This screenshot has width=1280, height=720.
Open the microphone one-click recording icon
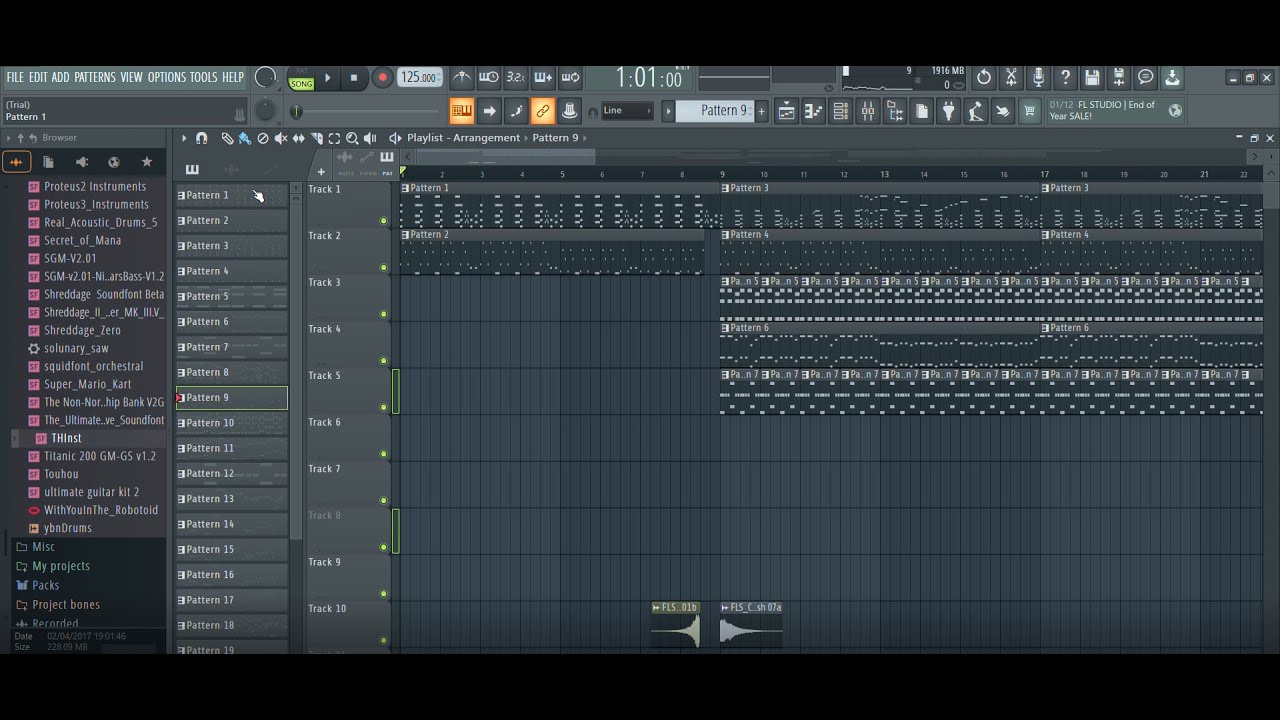1038,78
